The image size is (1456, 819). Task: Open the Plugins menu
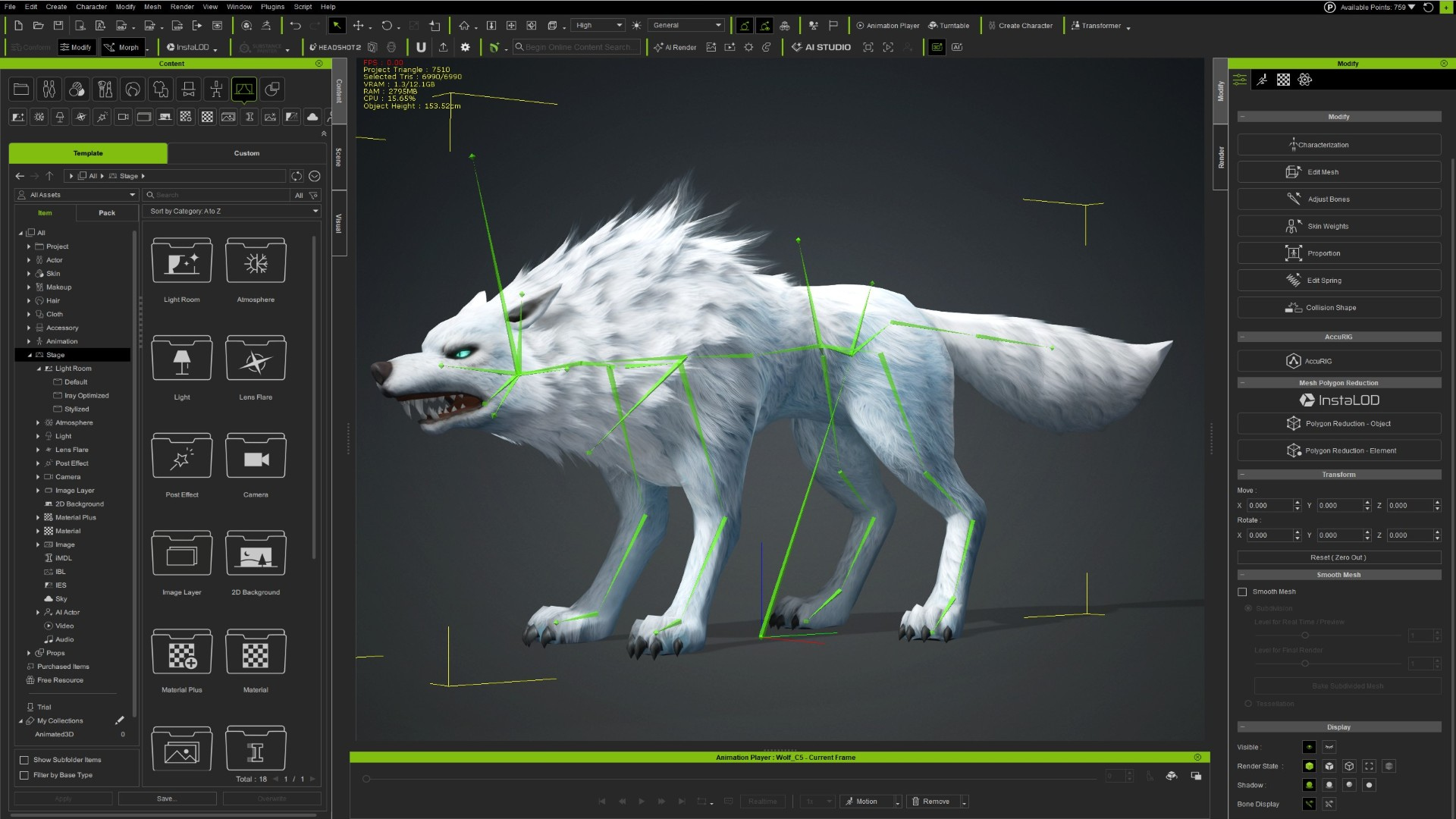272,7
